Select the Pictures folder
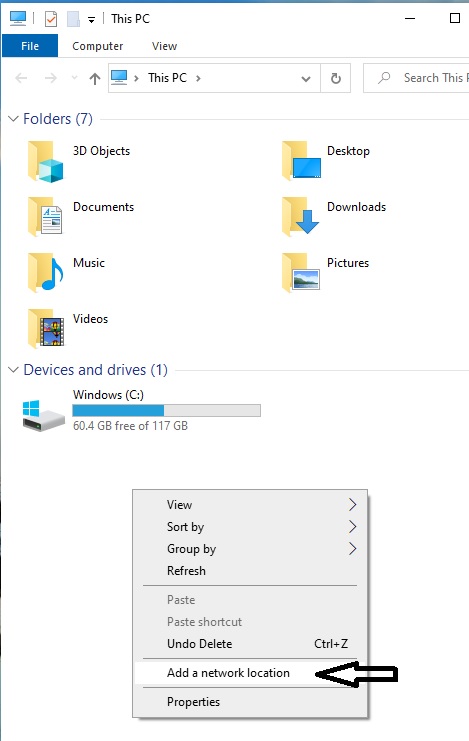Image resolution: width=469 pixels, height=741 pixels. [325, 273]
